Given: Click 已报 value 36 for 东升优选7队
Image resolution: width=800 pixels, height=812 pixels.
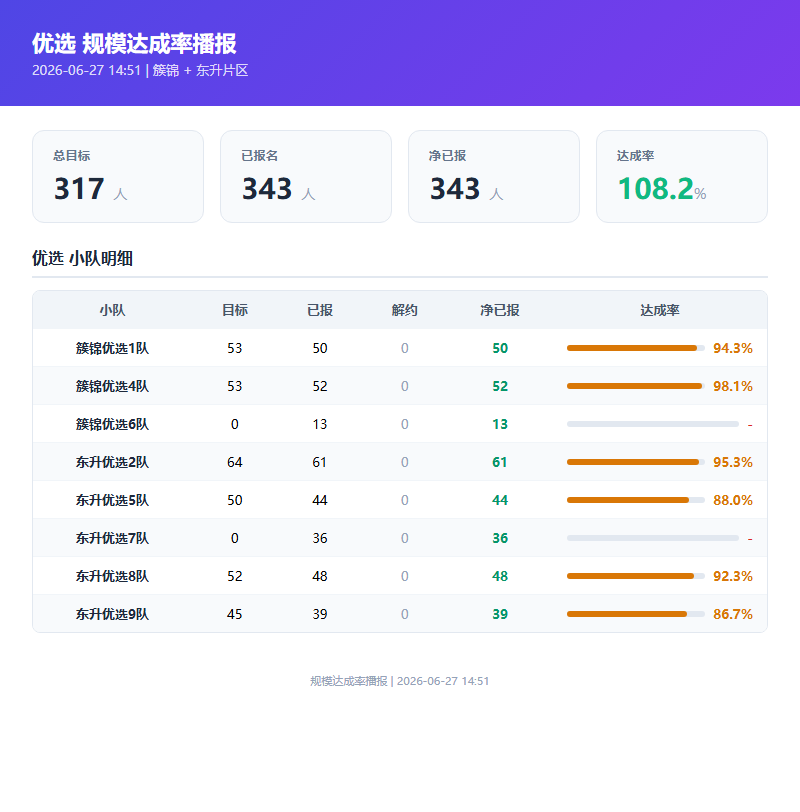Looking at the screenshot, I should point(319,538).
